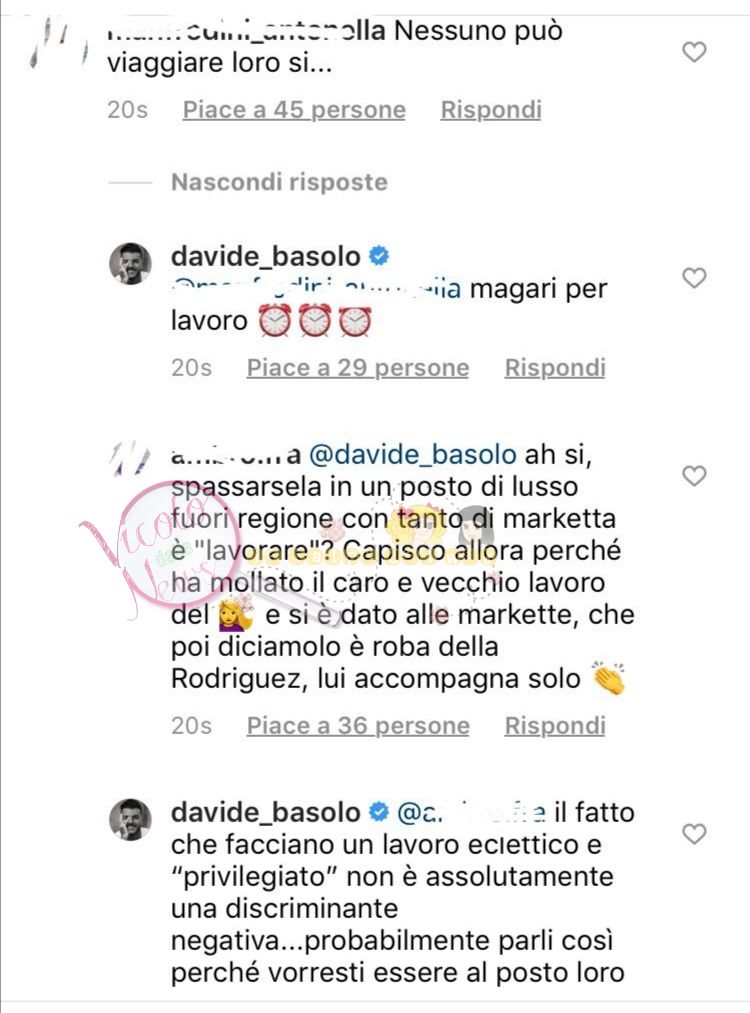Image resolution: width=750 pixels, height=1013 pixels.
Task: Tap the verified badge on 'lavoro eclettico' reply
Action: pos(379,812)
